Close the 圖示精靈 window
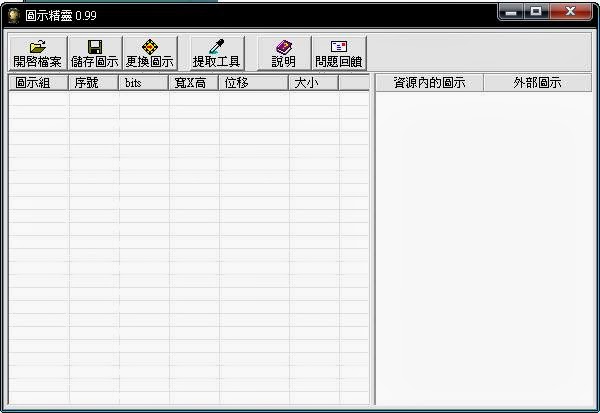 [x=571, y=12]
